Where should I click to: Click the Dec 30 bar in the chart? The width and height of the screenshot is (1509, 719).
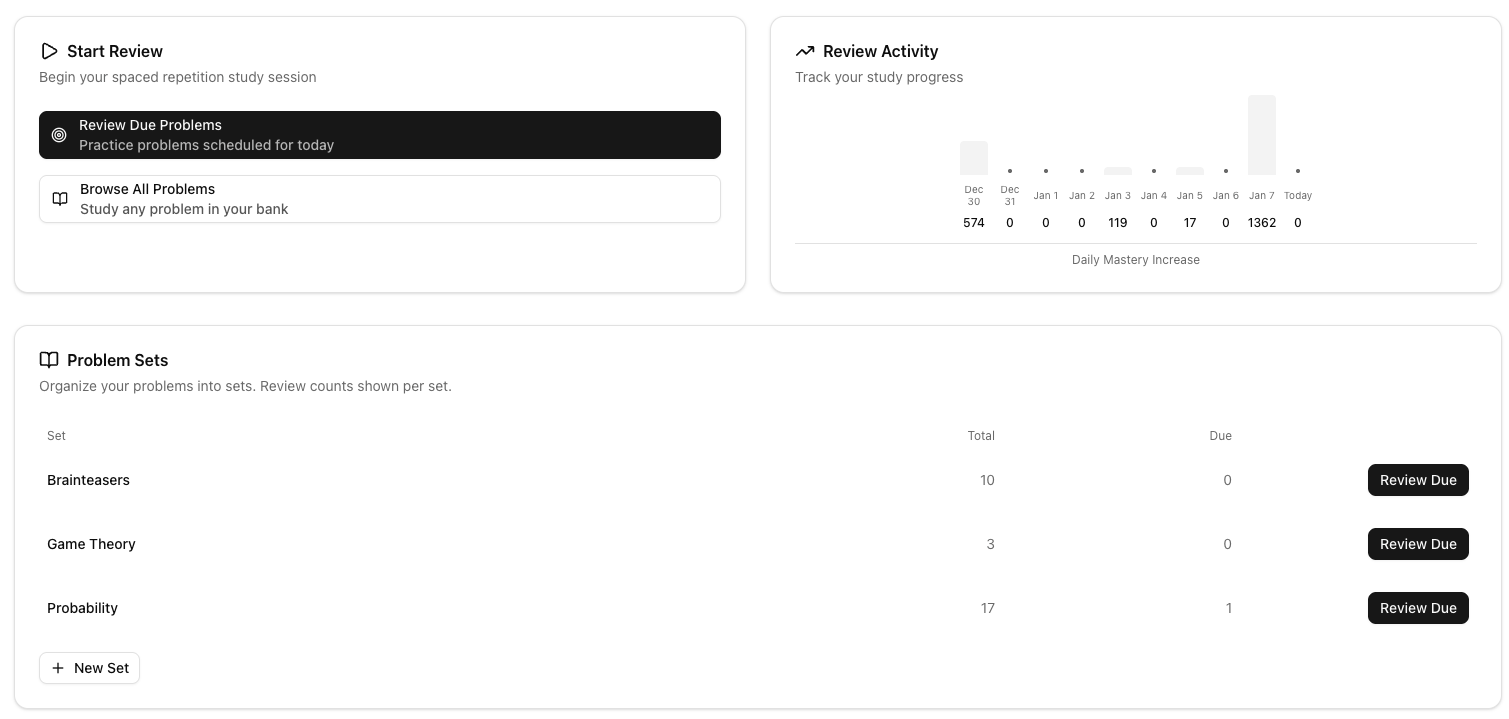pos(973,158)
